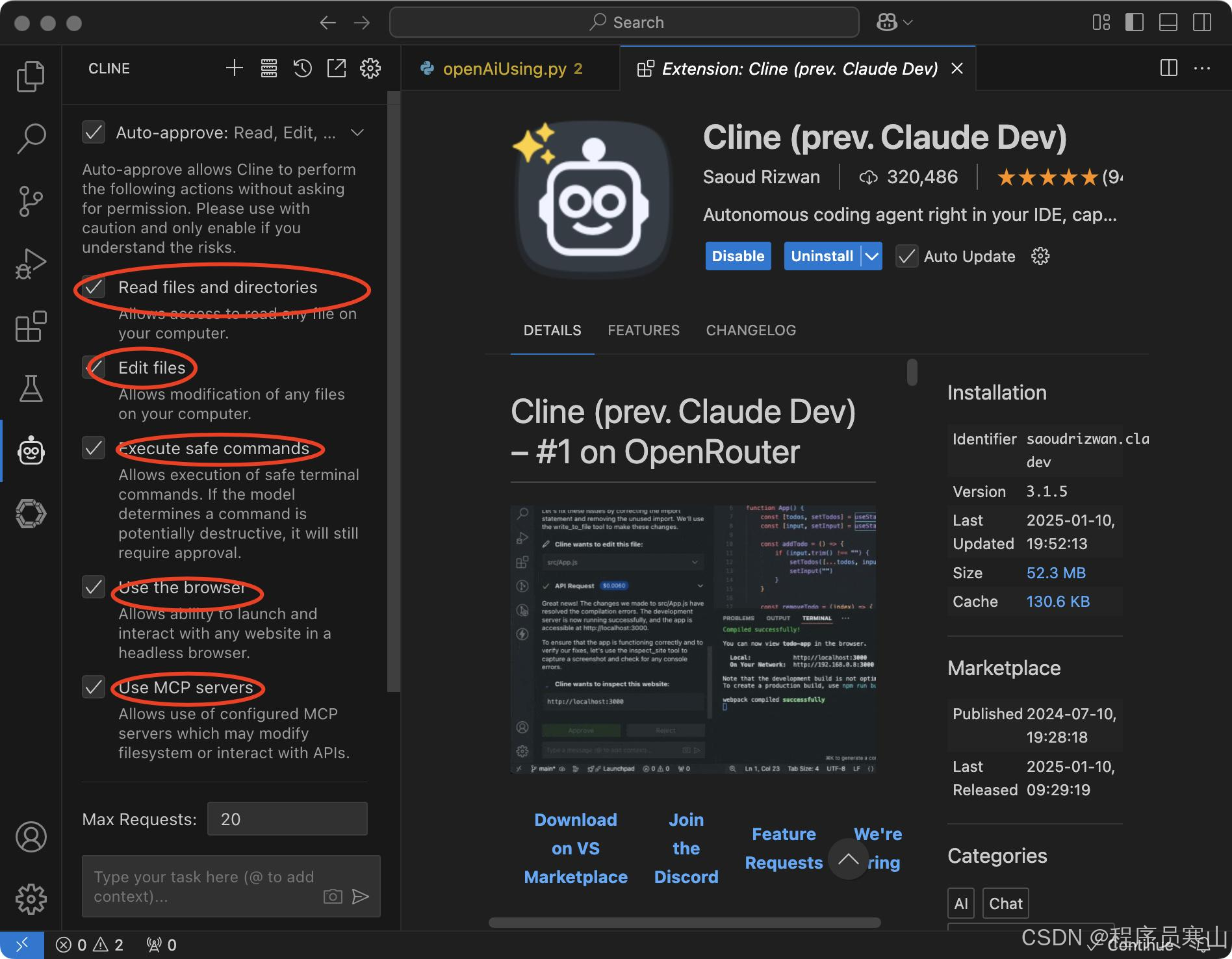Open Join the Discord link

pos(686,849)
